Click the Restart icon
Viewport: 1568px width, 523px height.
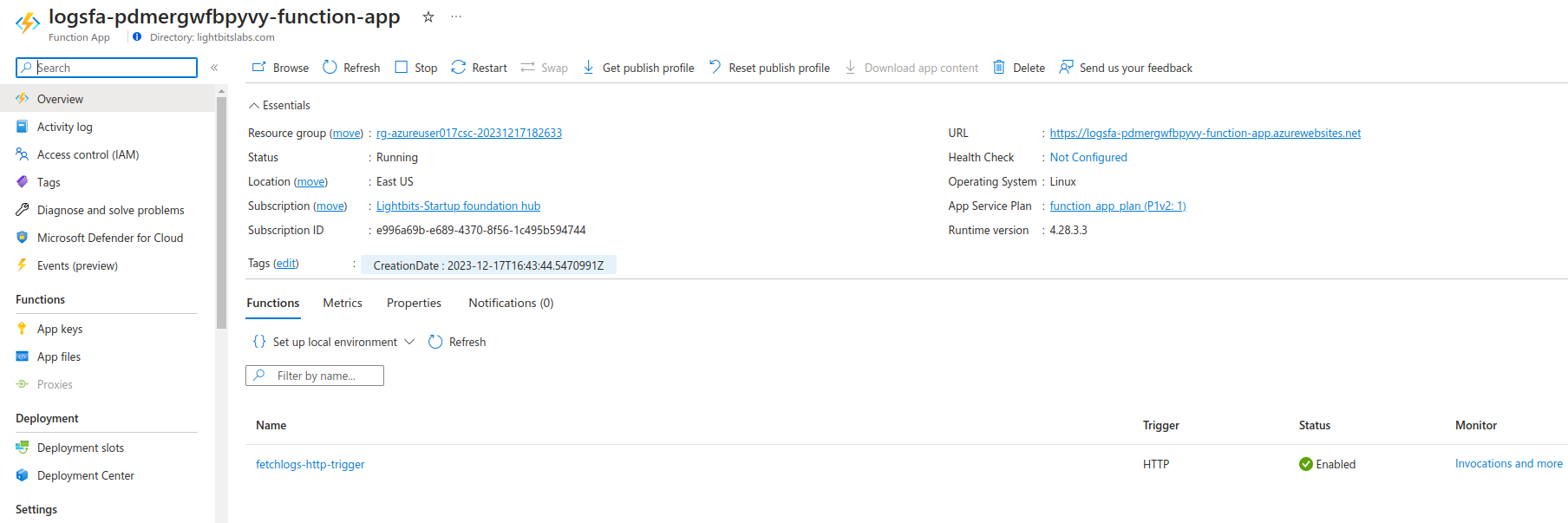click(459, 68)
